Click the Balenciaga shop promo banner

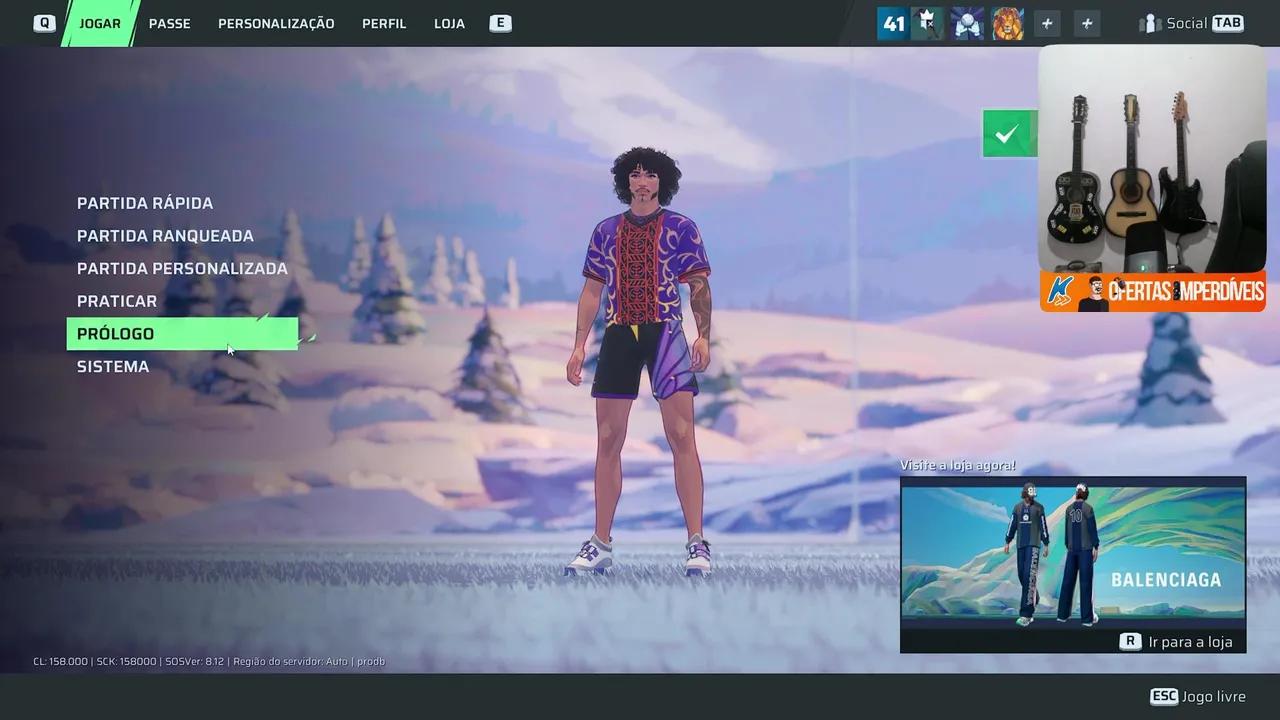1073,555
